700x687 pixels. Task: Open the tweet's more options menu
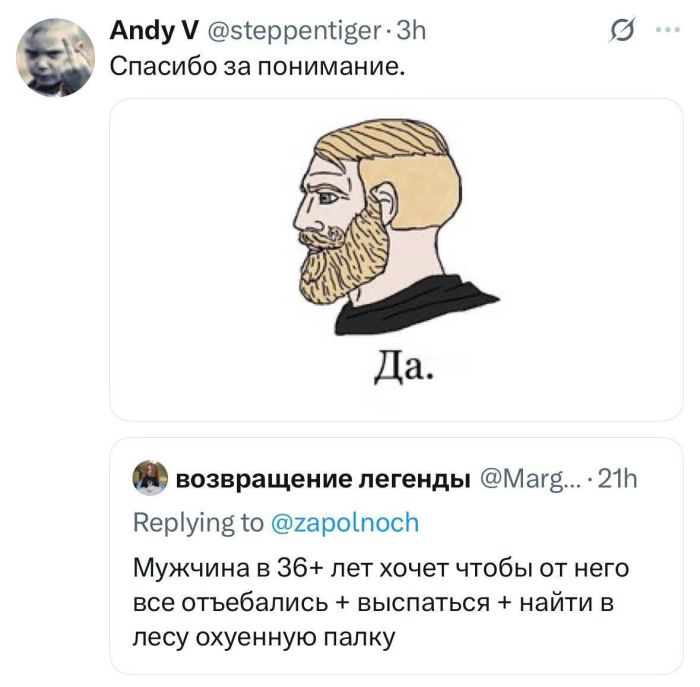(664, 30)
